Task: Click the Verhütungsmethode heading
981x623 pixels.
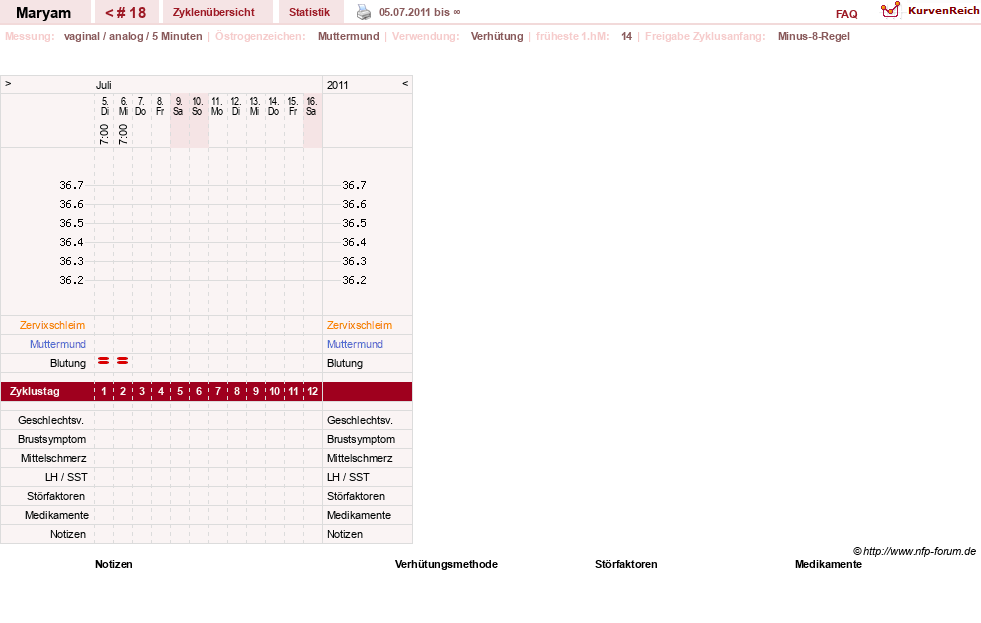Action: (446, 564)
